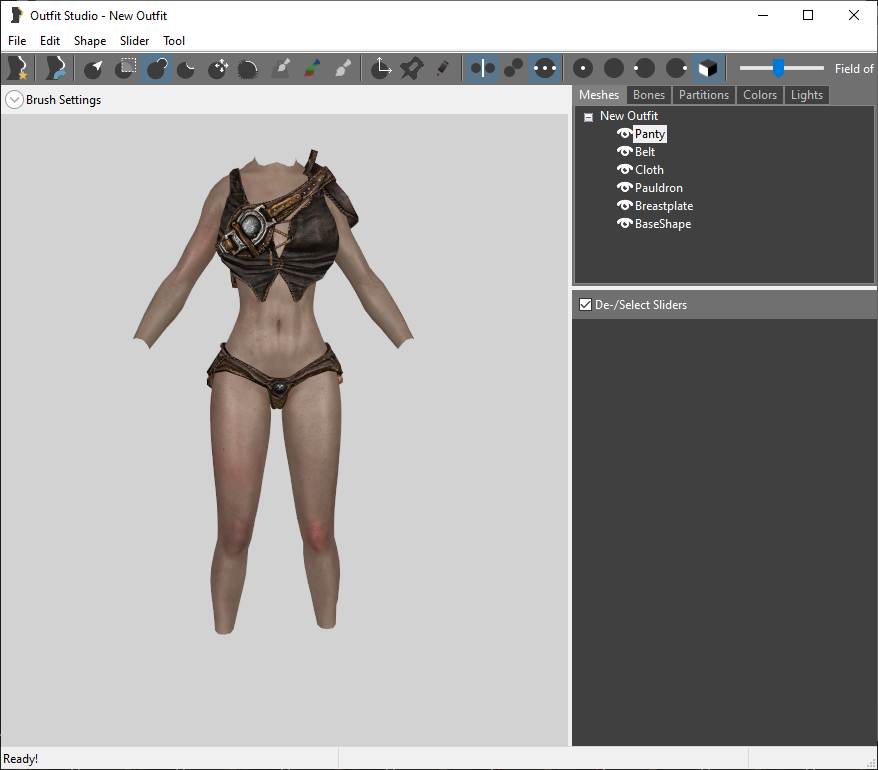Uncheck the De-/Select Sliders checkbox
This screenshot has width=878, height=770.
point(585,305)
